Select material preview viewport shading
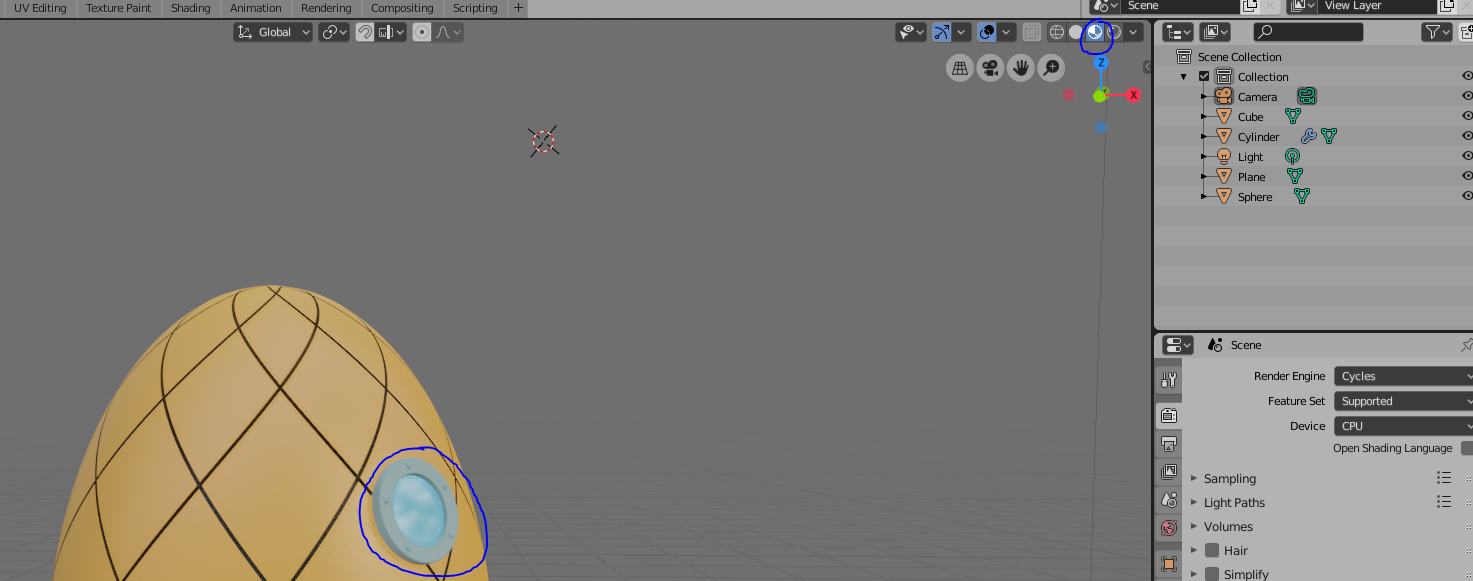The image size is (1473, 581). coord(1095,32)
